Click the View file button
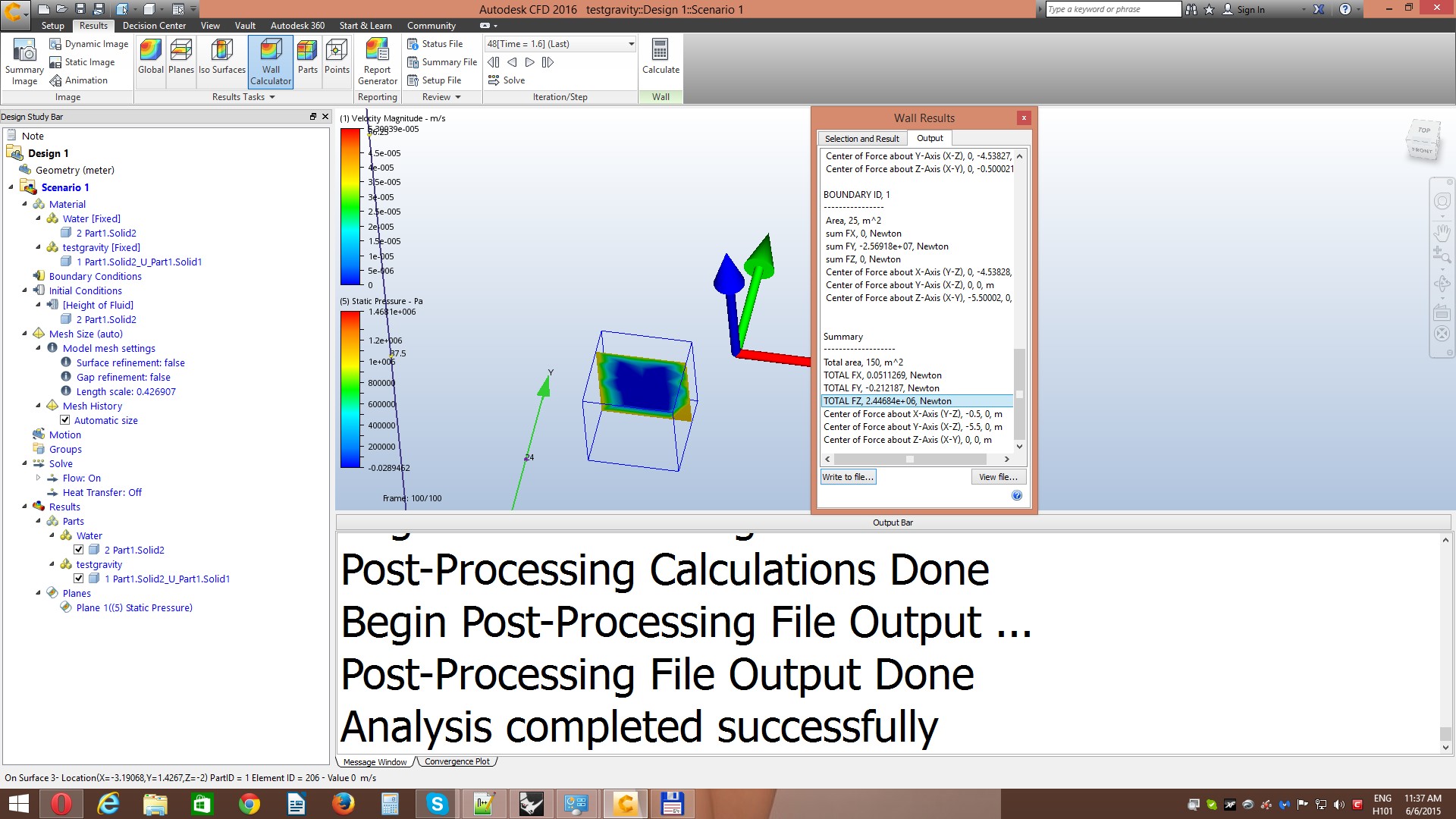This screenshot has width=1456, height=819. (x=998, y=477)
